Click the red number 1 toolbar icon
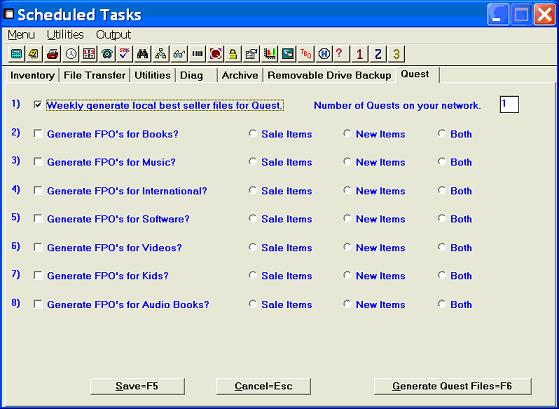559x409 pixels. [360, 54]
